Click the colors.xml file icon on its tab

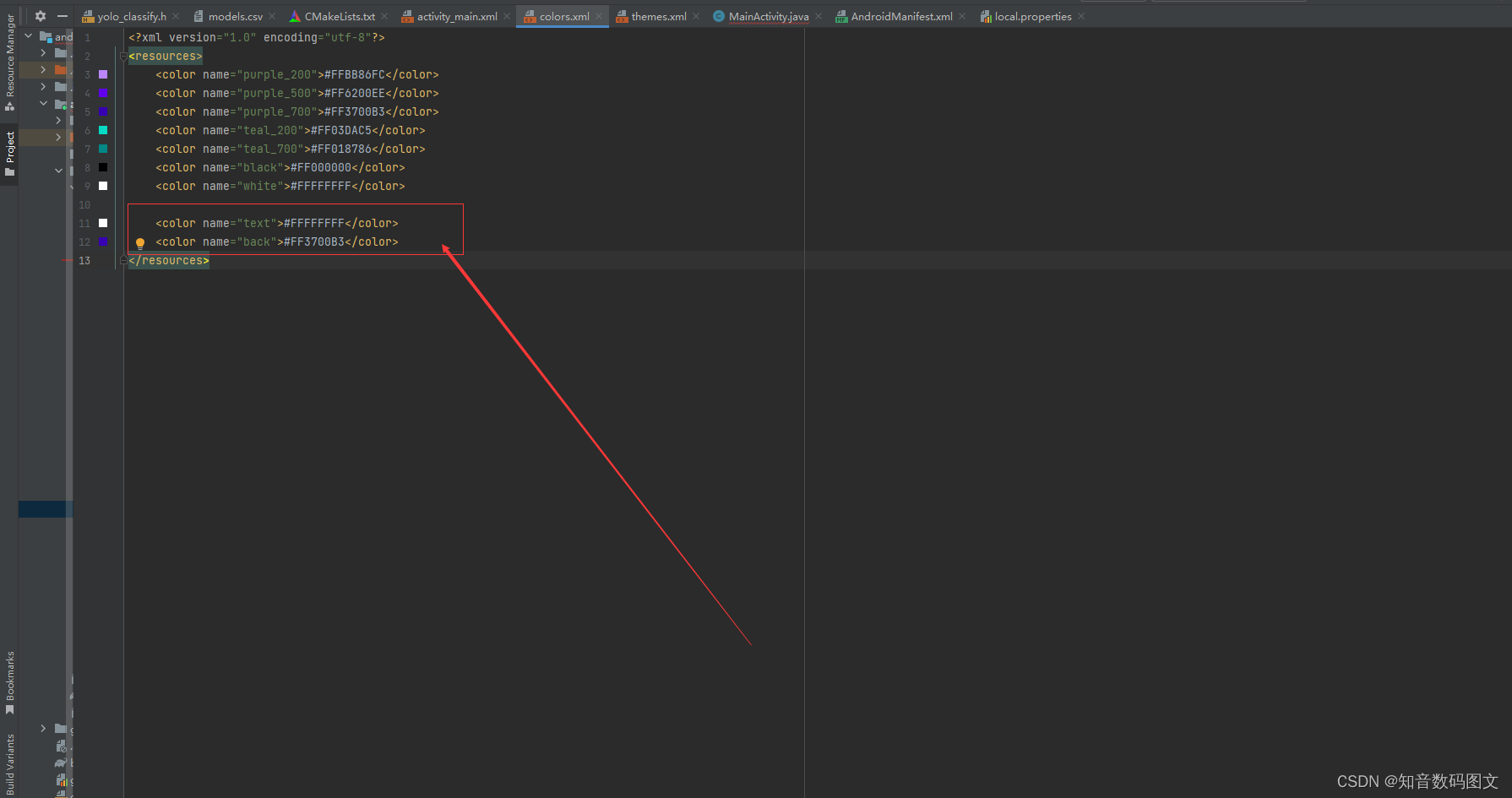(530, 15)
